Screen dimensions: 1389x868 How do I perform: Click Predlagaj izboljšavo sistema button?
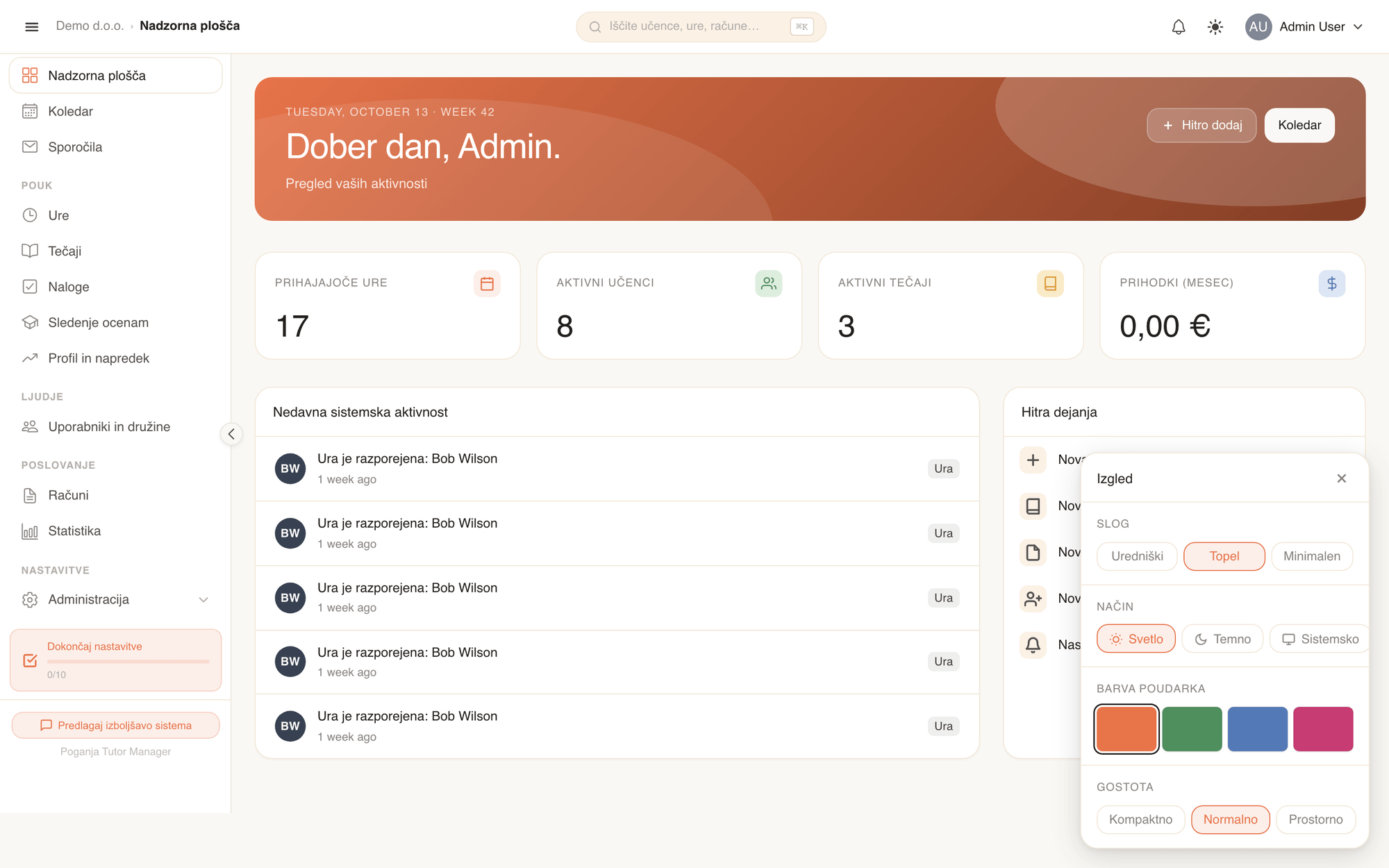click(115, 726)
